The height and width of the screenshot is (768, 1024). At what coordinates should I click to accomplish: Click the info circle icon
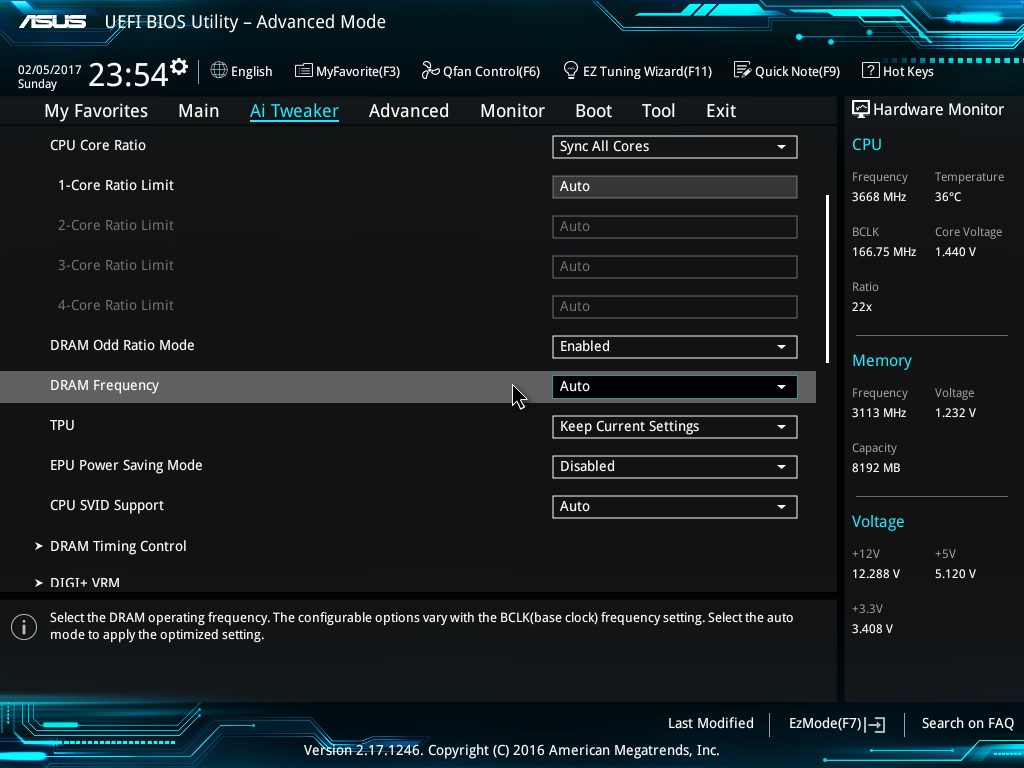[x=24, y=627]
